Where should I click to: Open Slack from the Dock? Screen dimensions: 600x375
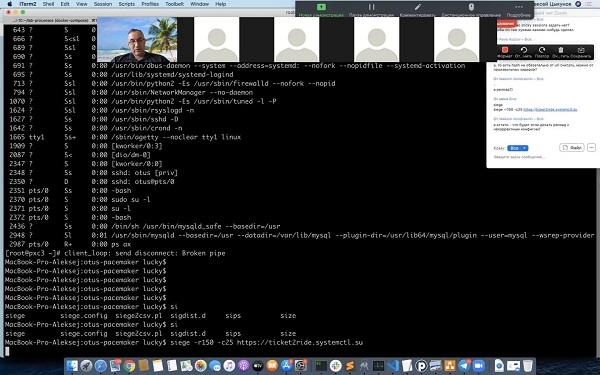tap(336, 365)
